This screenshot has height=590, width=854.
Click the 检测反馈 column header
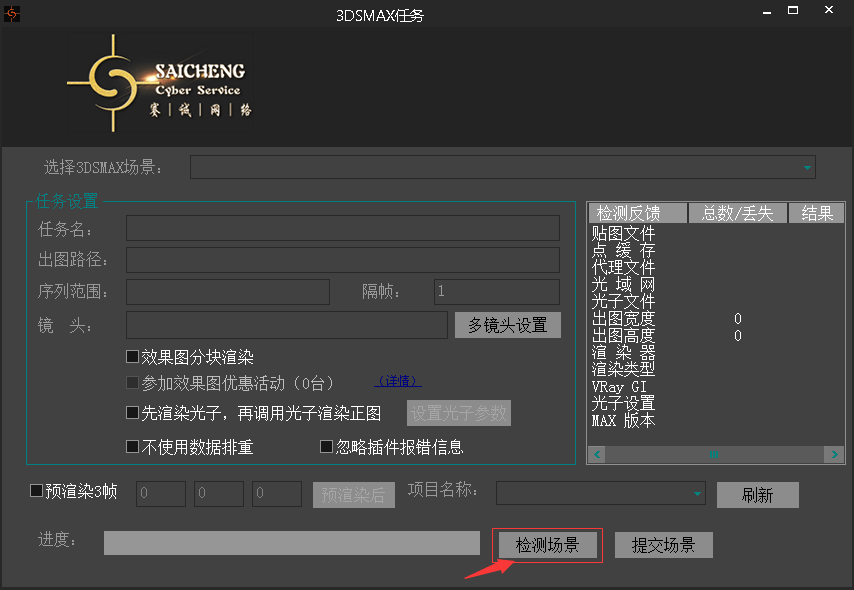(x=637, y=213)
